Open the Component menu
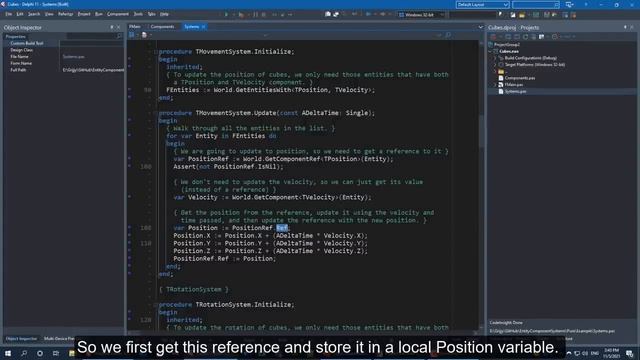Image resolution: width=640 pixels, height=360 pixels. click(118, 14)
